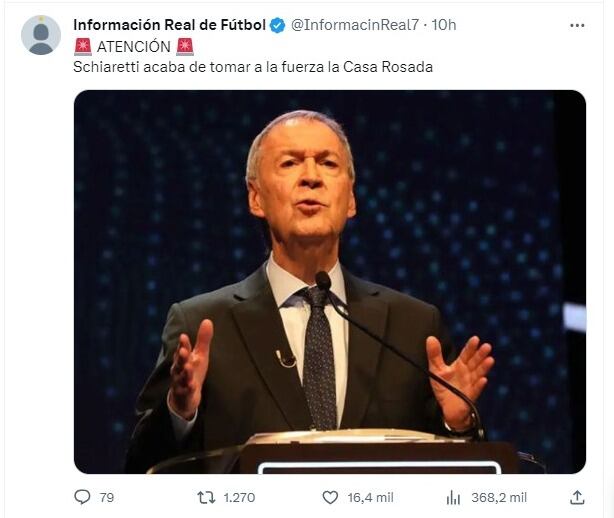The image size is (614, 518).
Task: Click the tweet text about Casa Rosada
Action: (x=253, y=67)
